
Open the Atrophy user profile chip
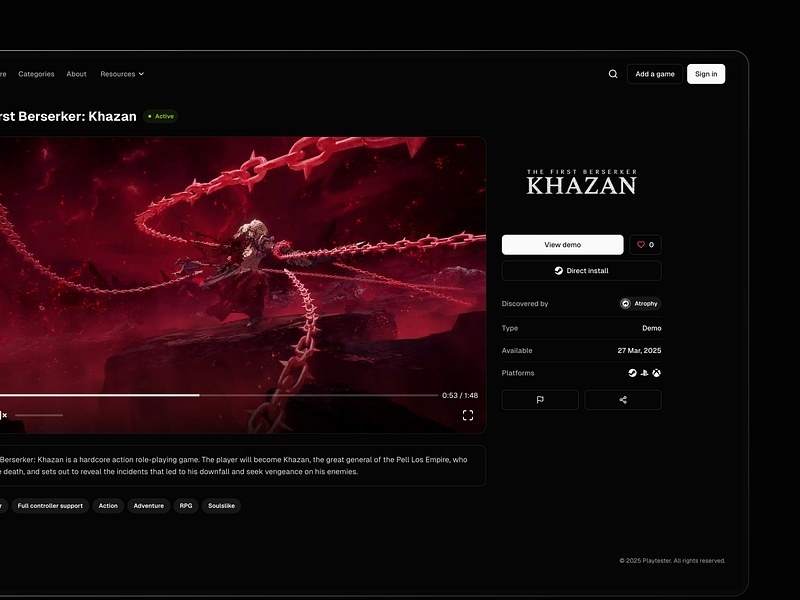click(x=640, y=304)
